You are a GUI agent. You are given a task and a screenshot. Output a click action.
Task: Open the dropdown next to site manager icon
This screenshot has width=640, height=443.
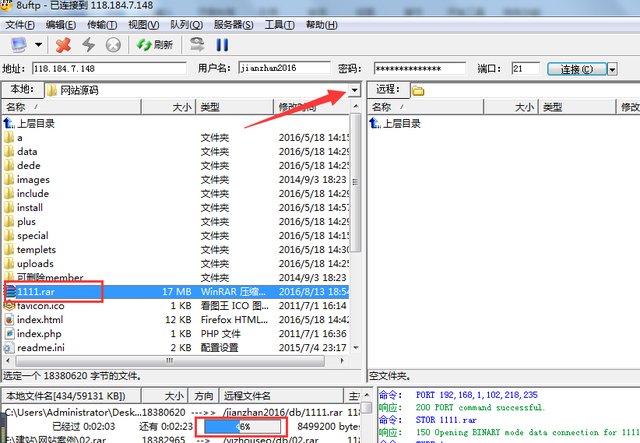click(39, 44)
